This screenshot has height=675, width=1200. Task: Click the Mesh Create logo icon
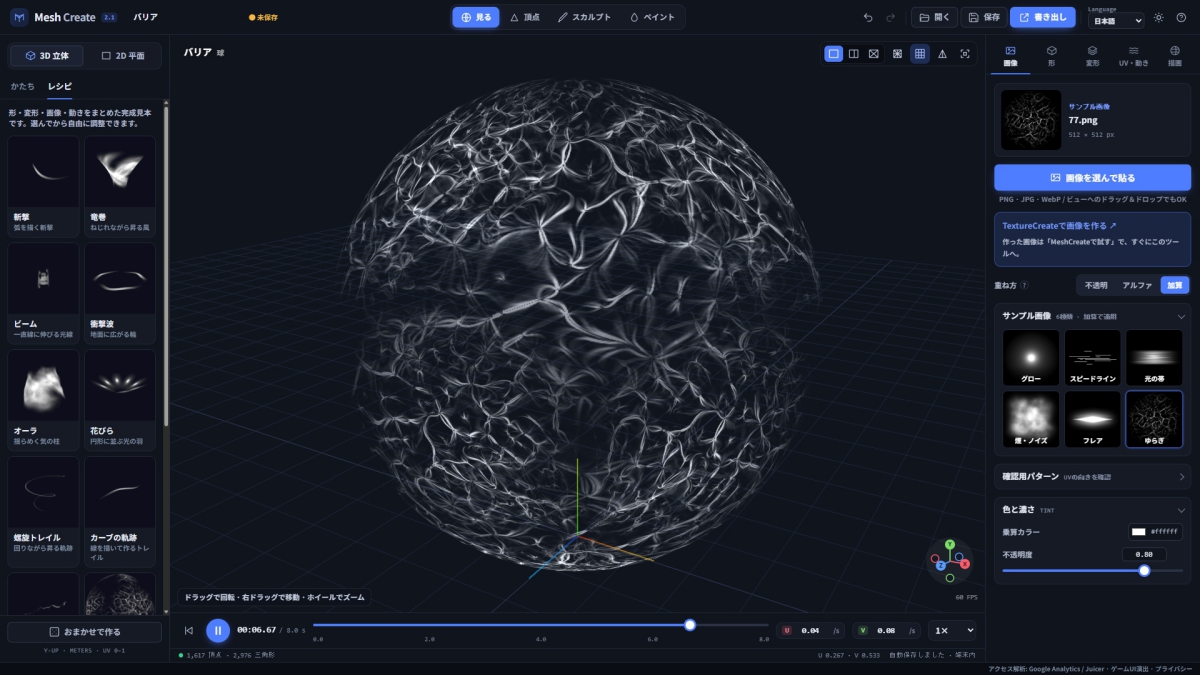click(19, 17)
